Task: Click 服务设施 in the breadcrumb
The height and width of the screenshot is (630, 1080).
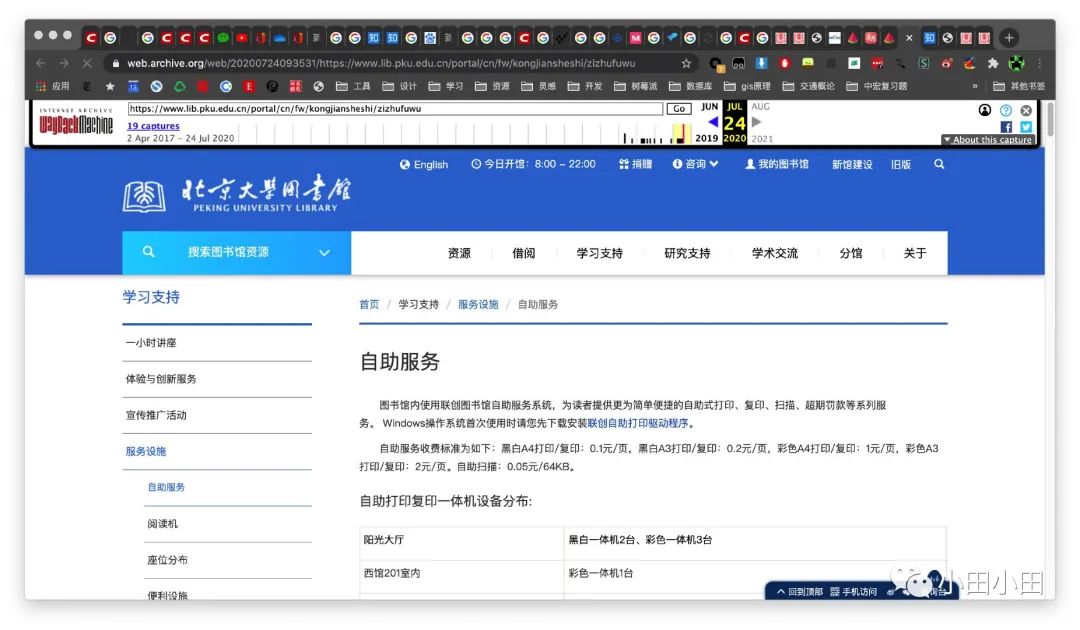Action: (478, 304)
